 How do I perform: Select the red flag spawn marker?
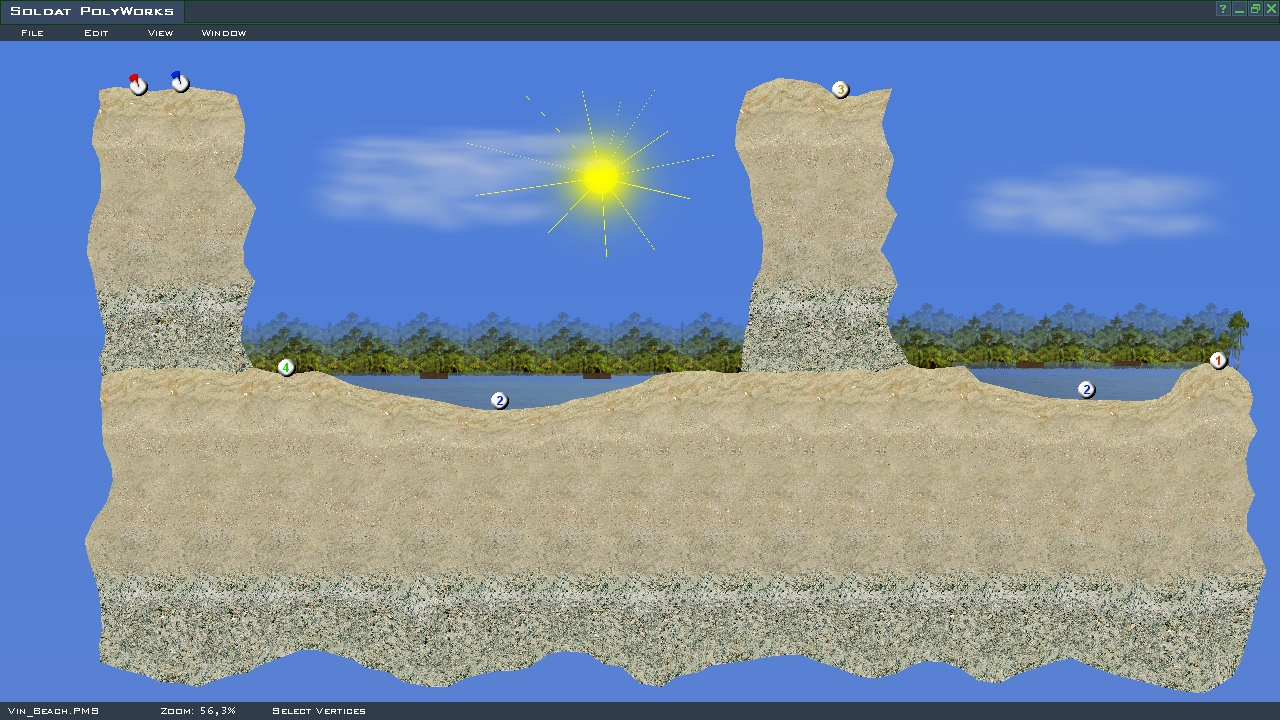[x=137, y=85]
